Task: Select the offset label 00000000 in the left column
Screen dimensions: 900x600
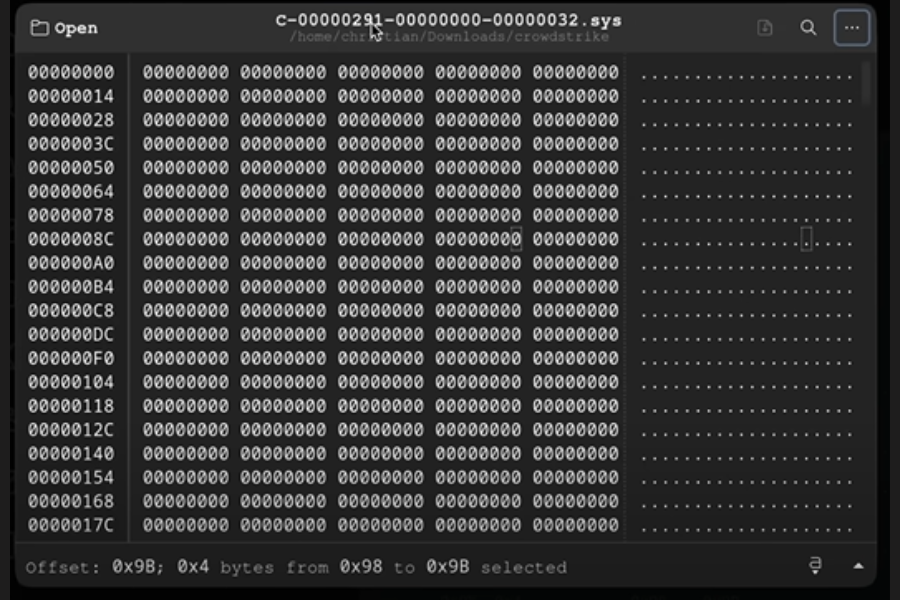Action: coord(69,72)
